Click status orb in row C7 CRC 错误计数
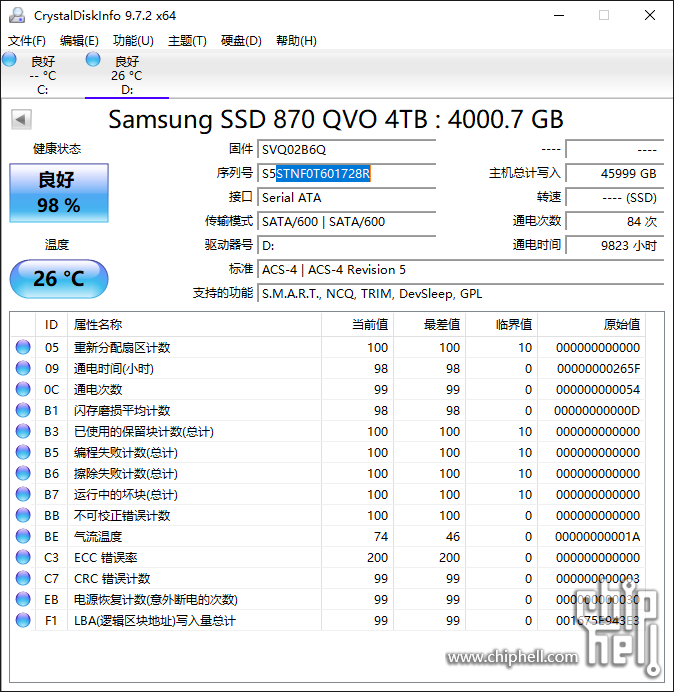The height and width of the screenshot is (692, 674). pyautogui.click(x=23, y=578)
